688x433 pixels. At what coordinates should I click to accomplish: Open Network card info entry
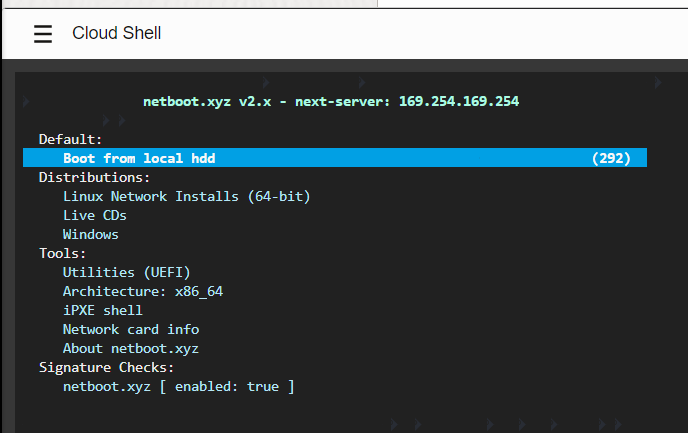[131, 329]
